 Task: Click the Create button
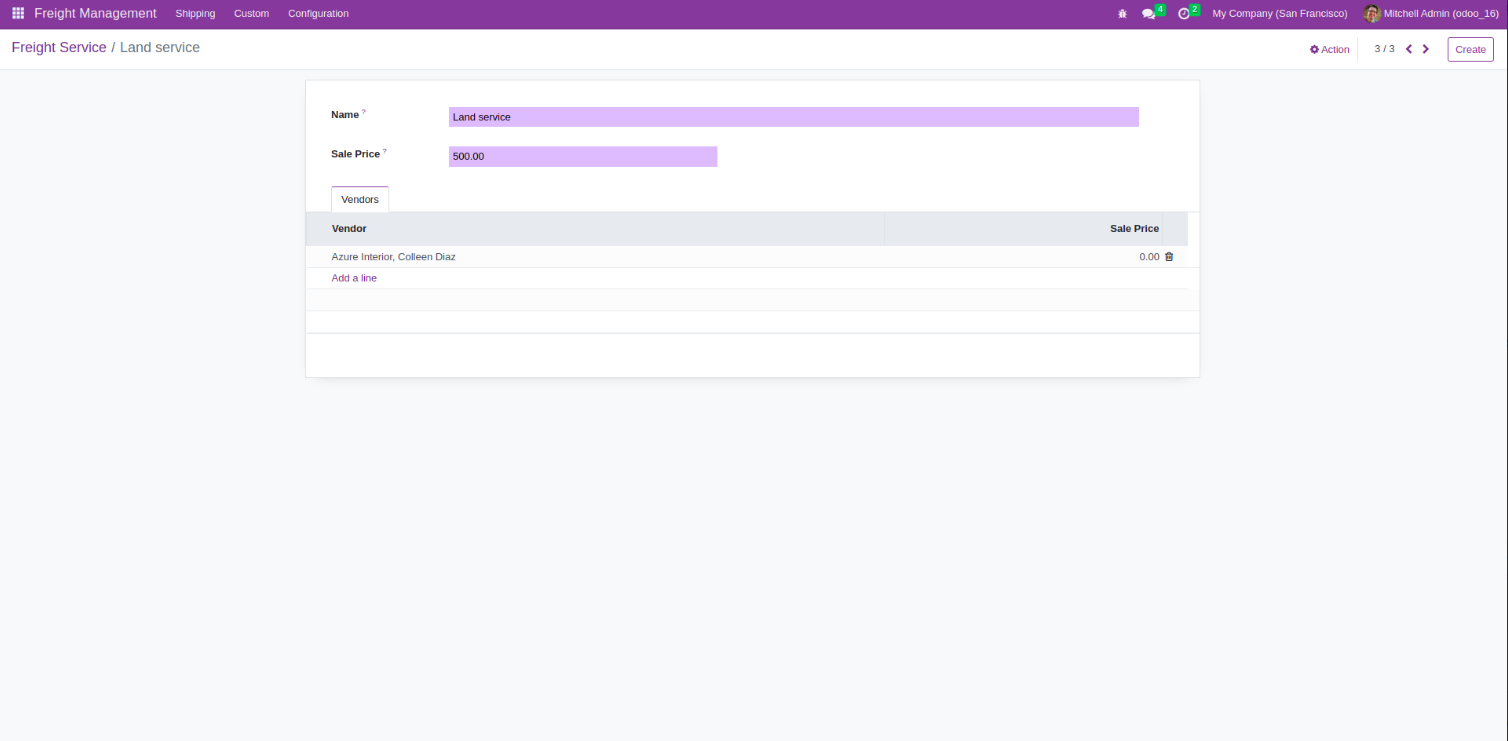click(x=1470, y=49)
